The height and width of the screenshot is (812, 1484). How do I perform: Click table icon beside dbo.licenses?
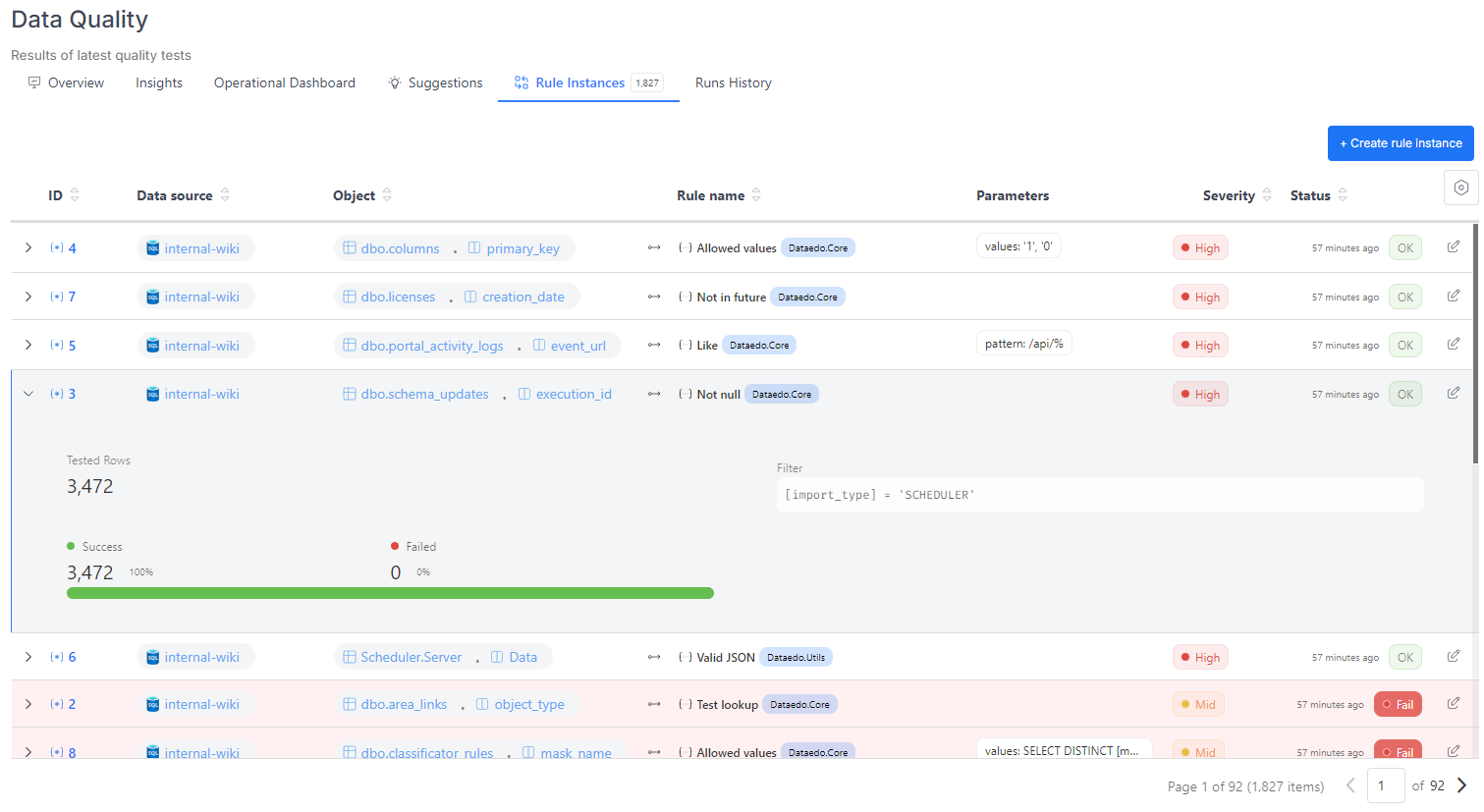(x=349, y=297)
